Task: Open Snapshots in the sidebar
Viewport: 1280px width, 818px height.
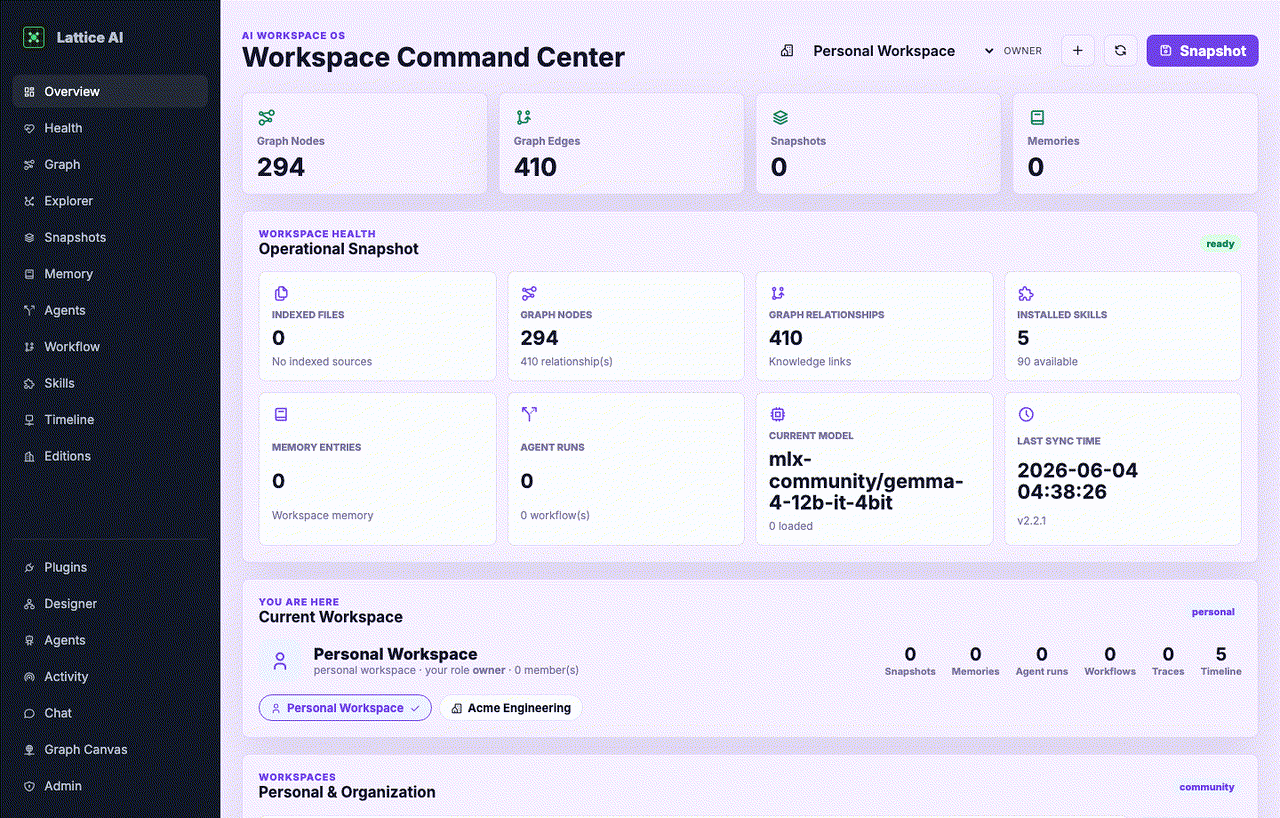Action: [110, 237]
